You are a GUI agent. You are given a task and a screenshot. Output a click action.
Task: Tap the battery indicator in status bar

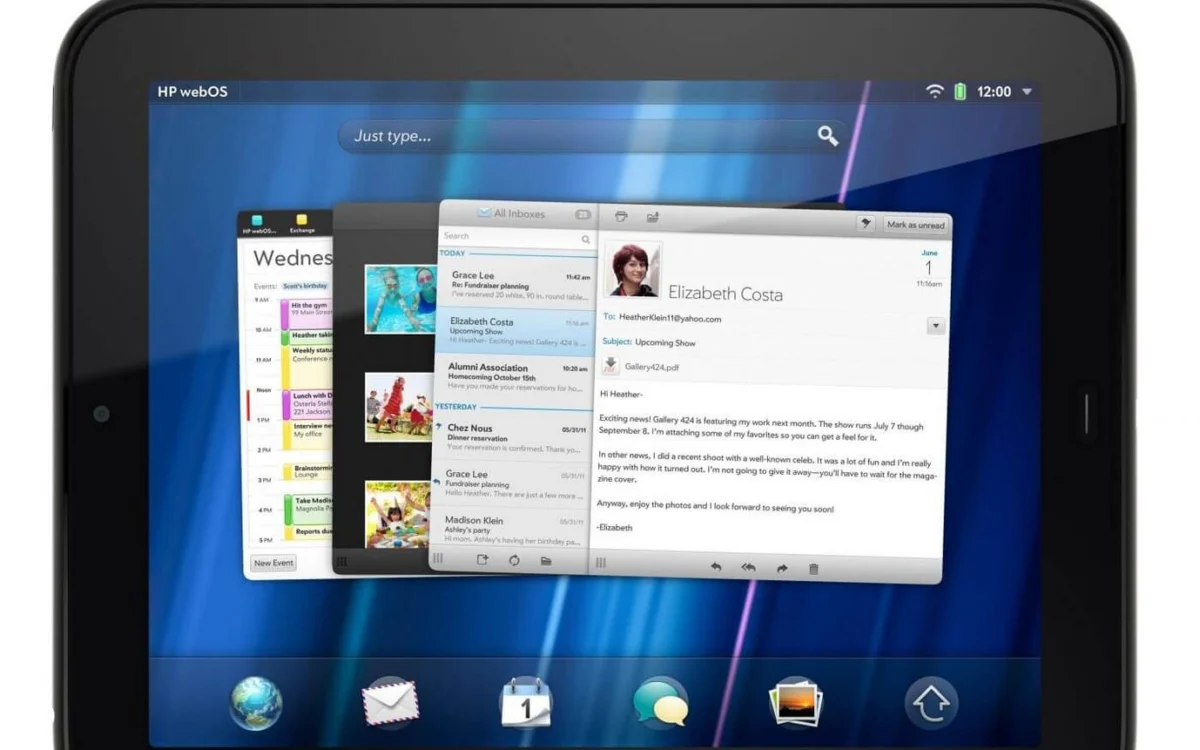(960, 91)
